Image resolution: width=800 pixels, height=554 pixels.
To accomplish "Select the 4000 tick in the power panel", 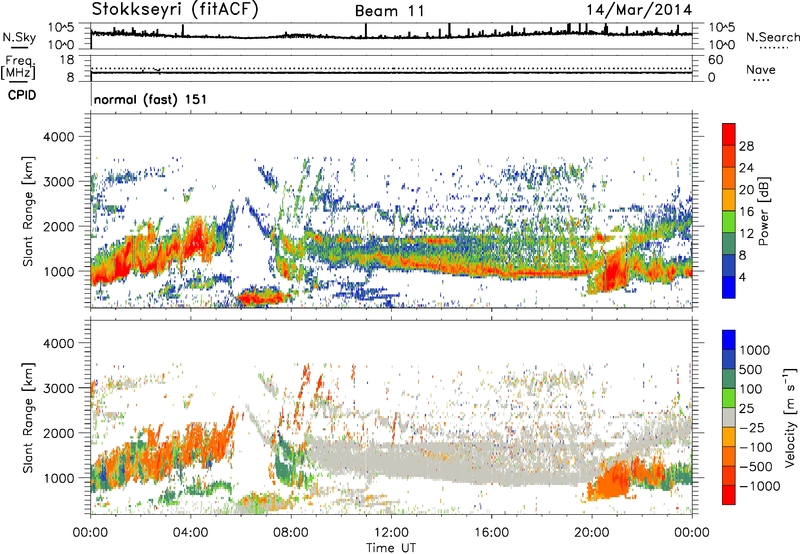I will [x=58, y=137].
